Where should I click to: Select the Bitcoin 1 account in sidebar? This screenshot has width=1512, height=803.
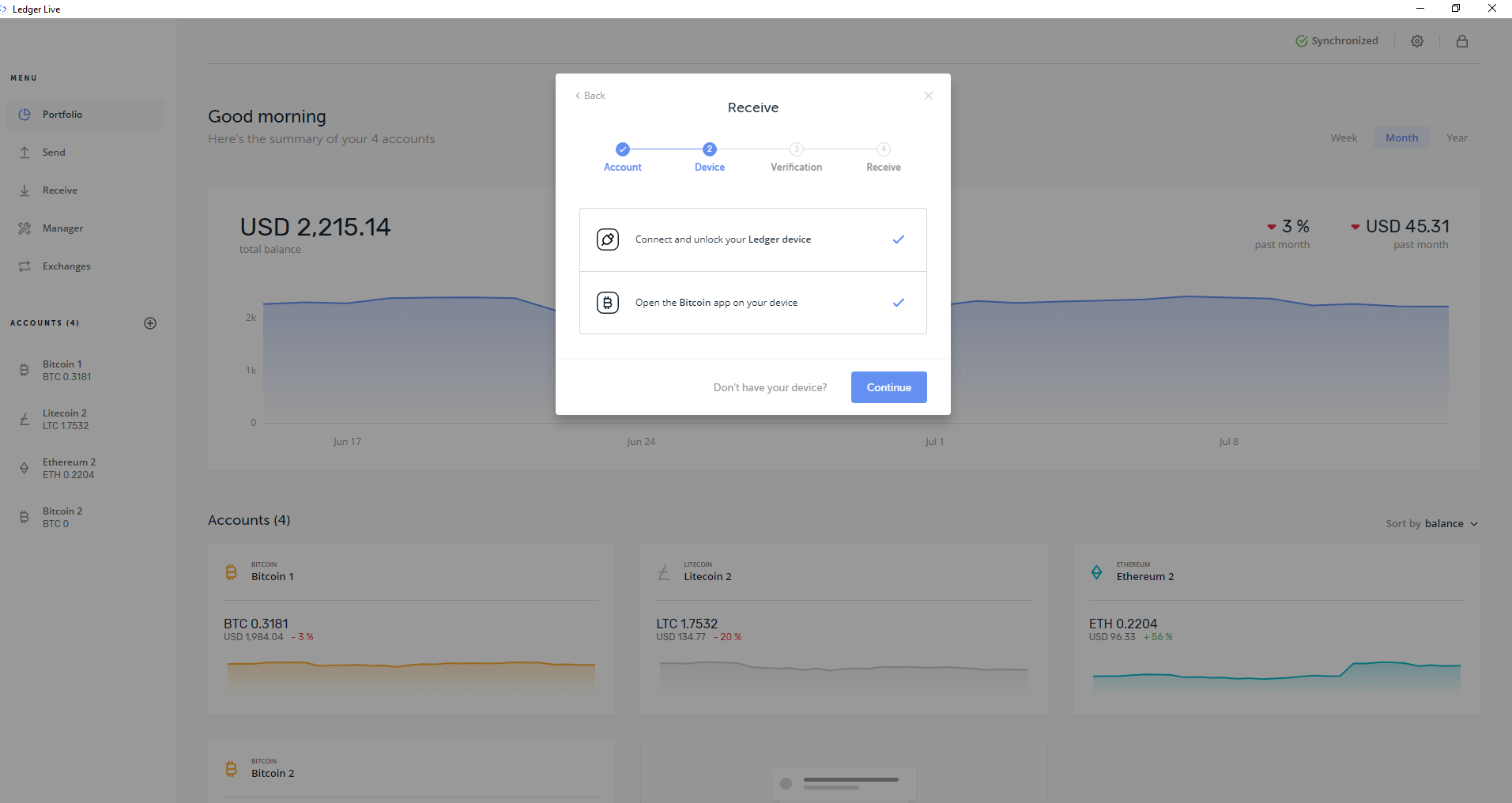[85, 371]
